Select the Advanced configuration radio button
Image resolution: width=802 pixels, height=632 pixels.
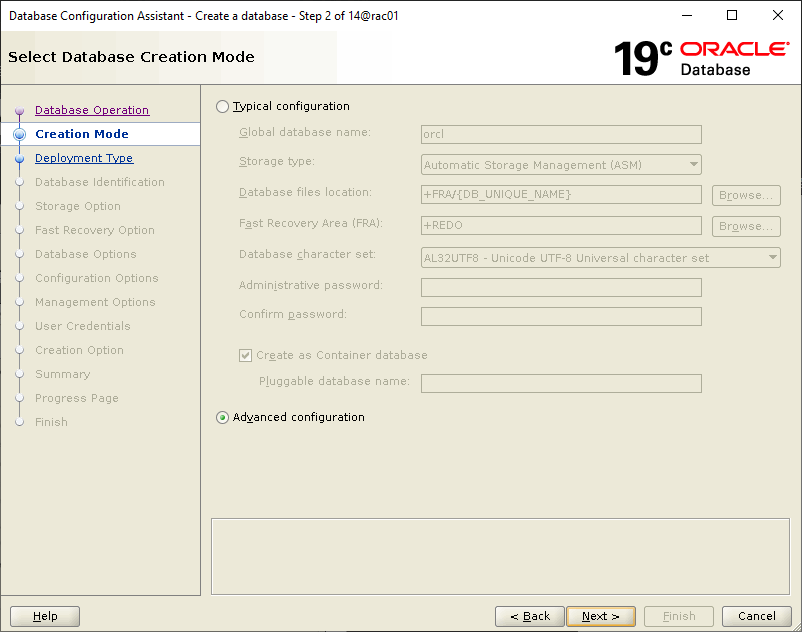[222, 418]
